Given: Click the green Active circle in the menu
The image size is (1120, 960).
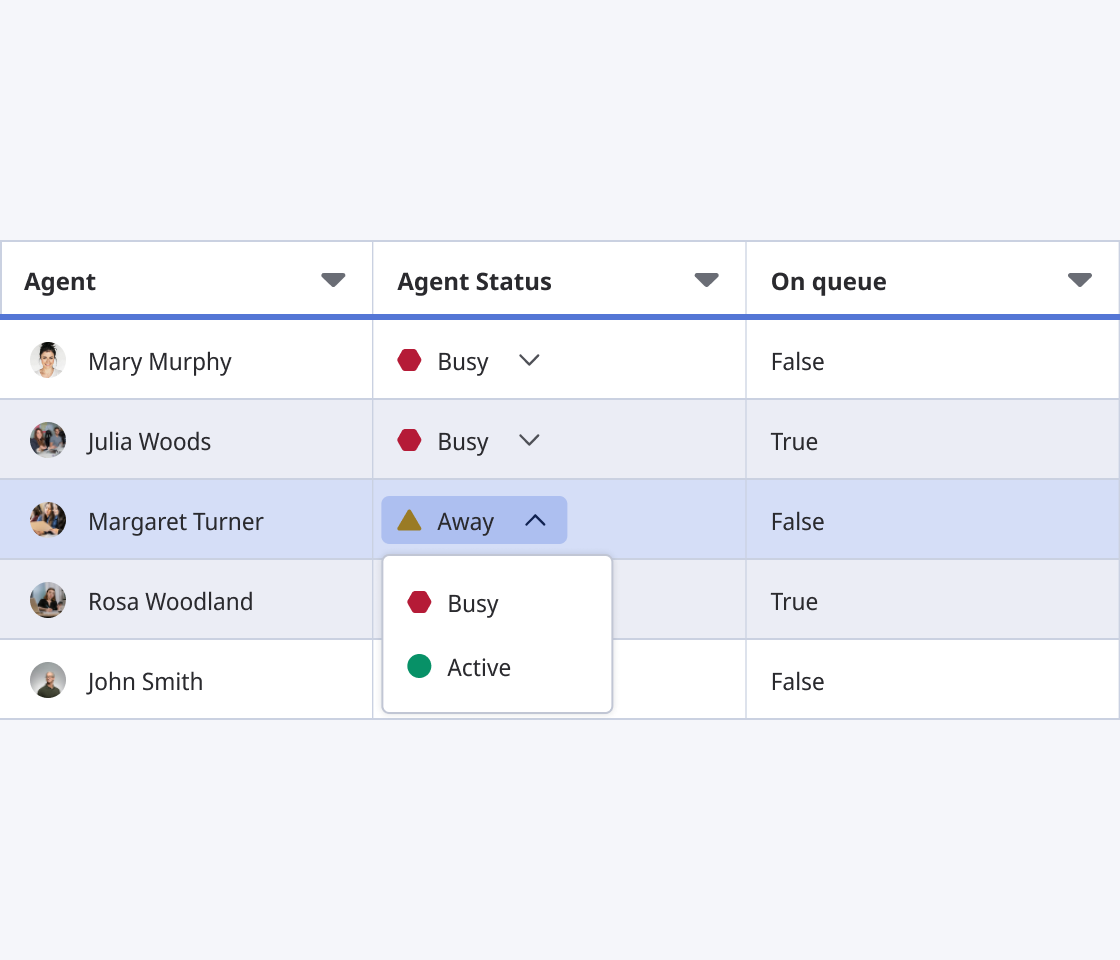Looking at the screenshot, I should click(x=419, y=666).
